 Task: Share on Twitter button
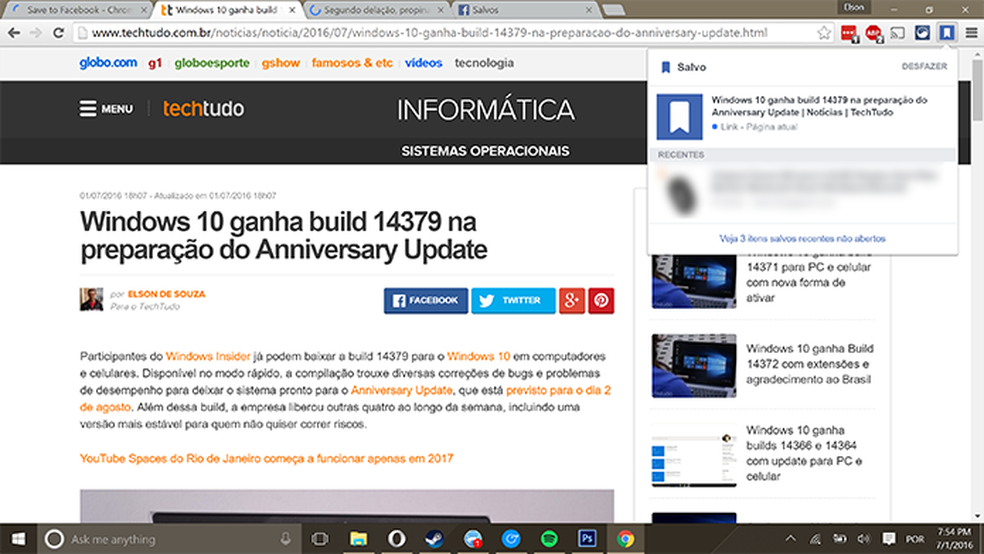point(513,301)
